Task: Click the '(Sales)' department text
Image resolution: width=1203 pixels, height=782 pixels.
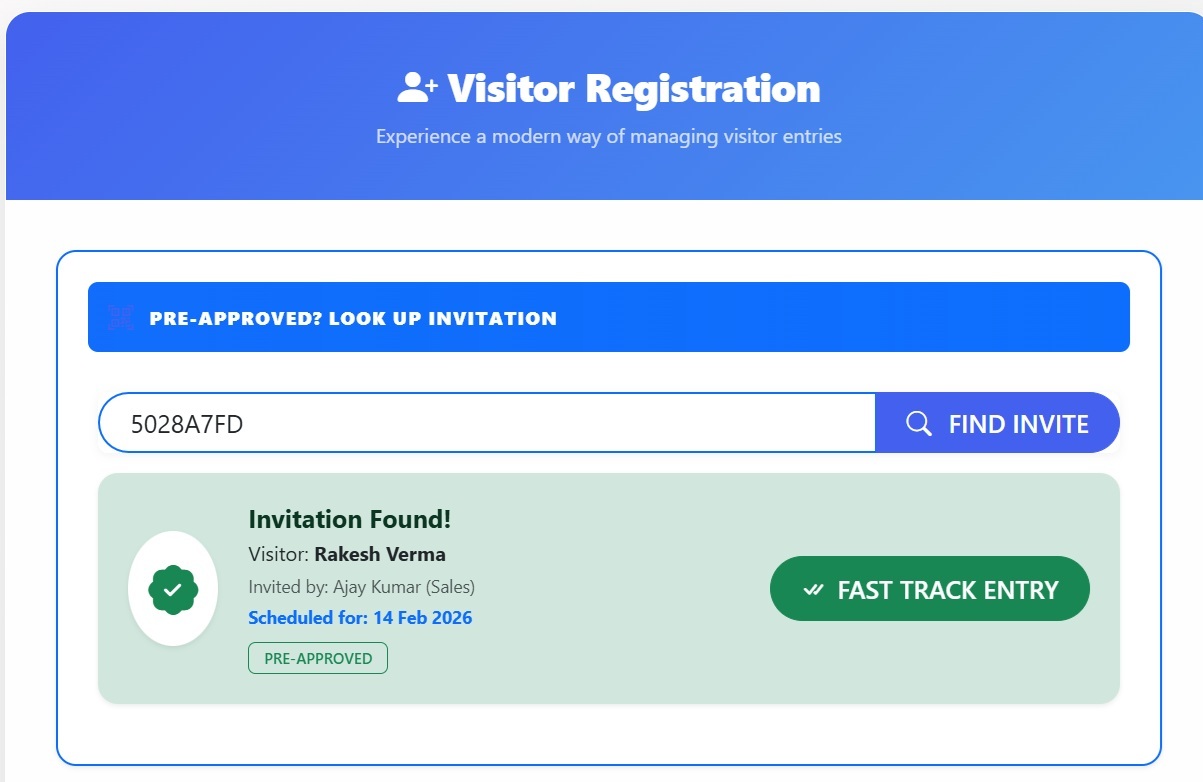Action: pos(450,587)
